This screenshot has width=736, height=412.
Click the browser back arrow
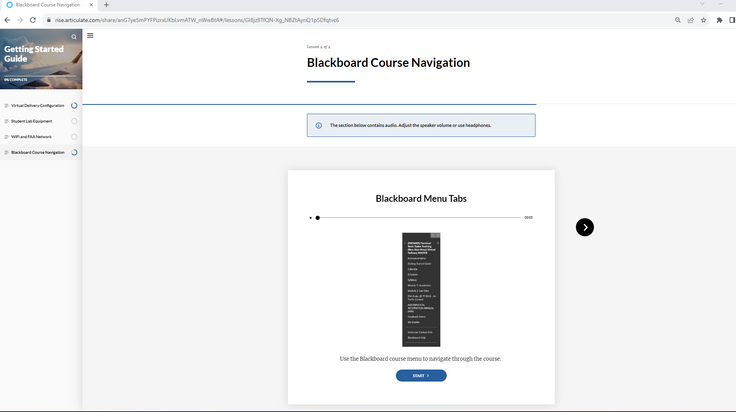[7, 20]
